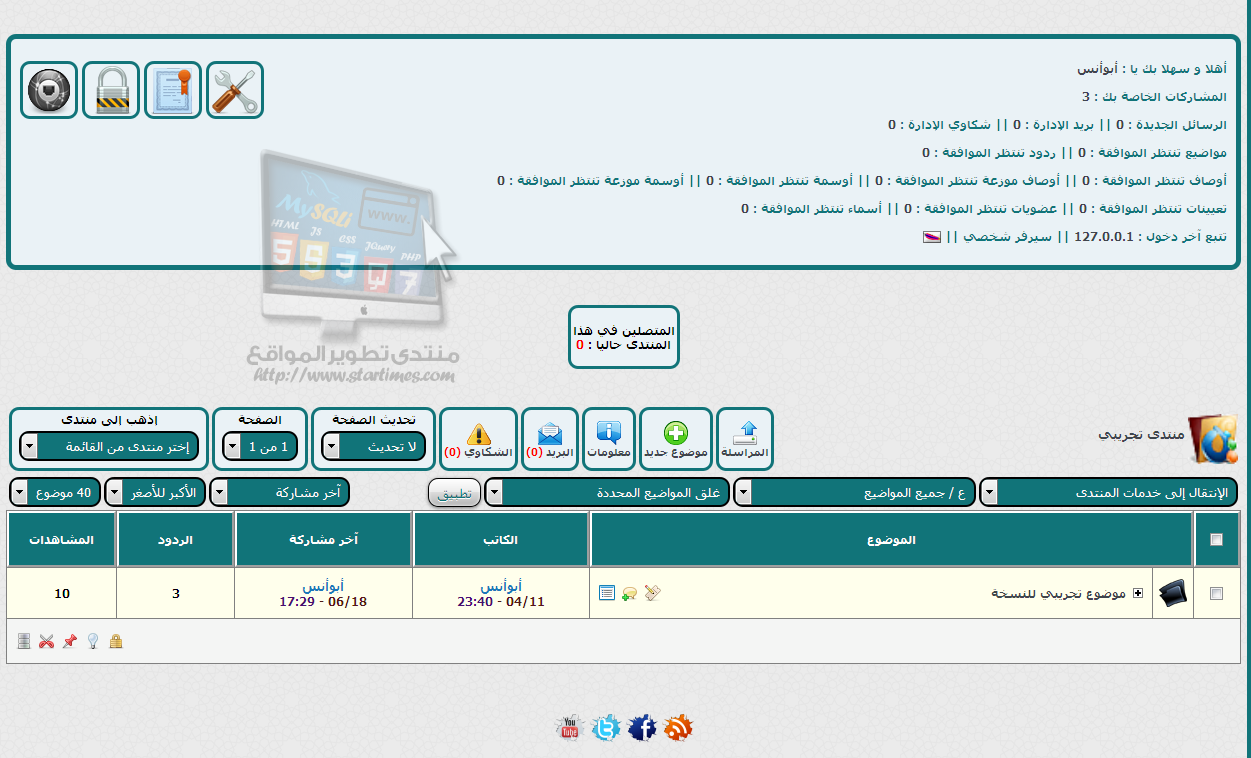1251x758 pixels.
Task: Expand the test topic with plus box
Action: pyautogui.click(x=1137, y=593)
